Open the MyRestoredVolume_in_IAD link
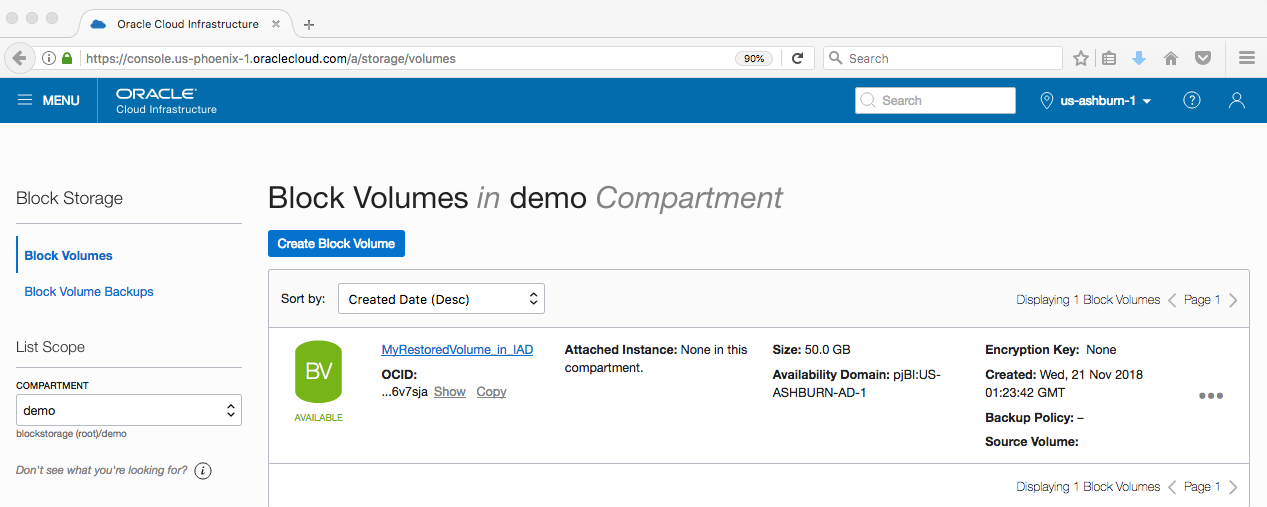Screen dimensions: 1267x507 pos(457,350)
